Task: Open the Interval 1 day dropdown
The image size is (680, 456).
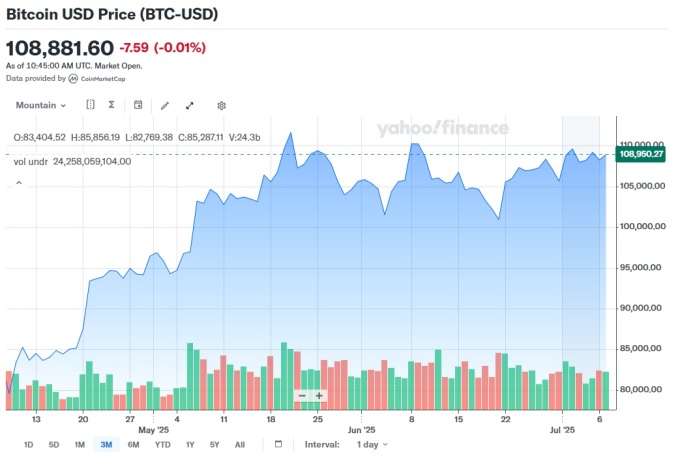Action: click(x=372, y=444)
